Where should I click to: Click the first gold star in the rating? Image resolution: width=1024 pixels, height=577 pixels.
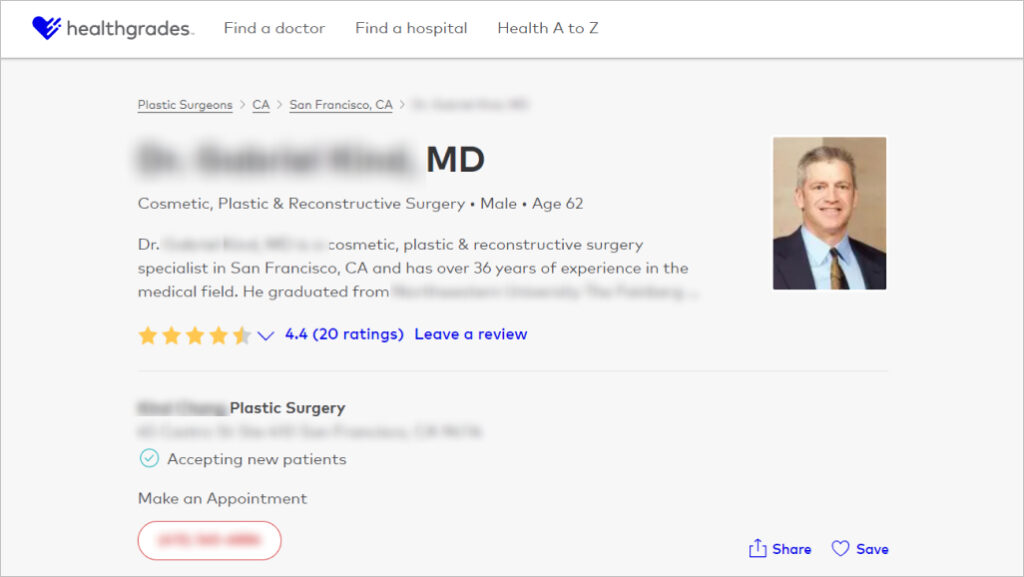pyautogui.click(x=146, y=335)
